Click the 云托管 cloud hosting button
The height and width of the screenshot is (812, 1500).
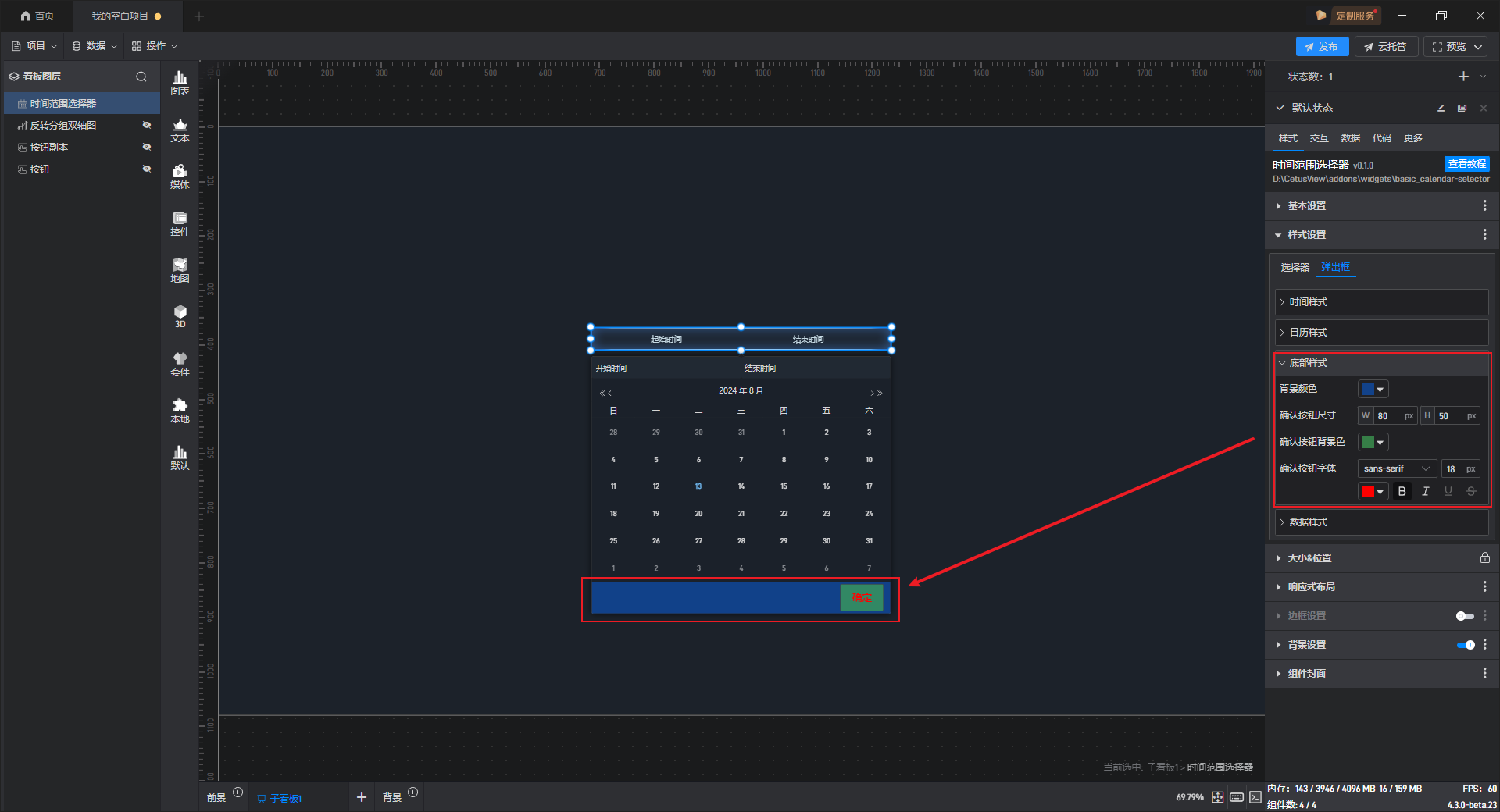1386,47
